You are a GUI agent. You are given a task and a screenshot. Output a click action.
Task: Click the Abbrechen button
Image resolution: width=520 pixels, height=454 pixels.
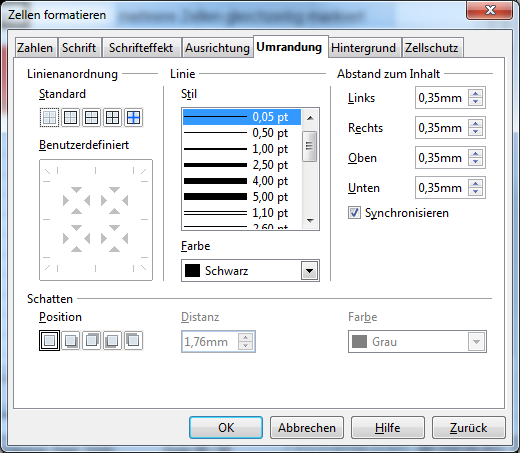[307, 427]
